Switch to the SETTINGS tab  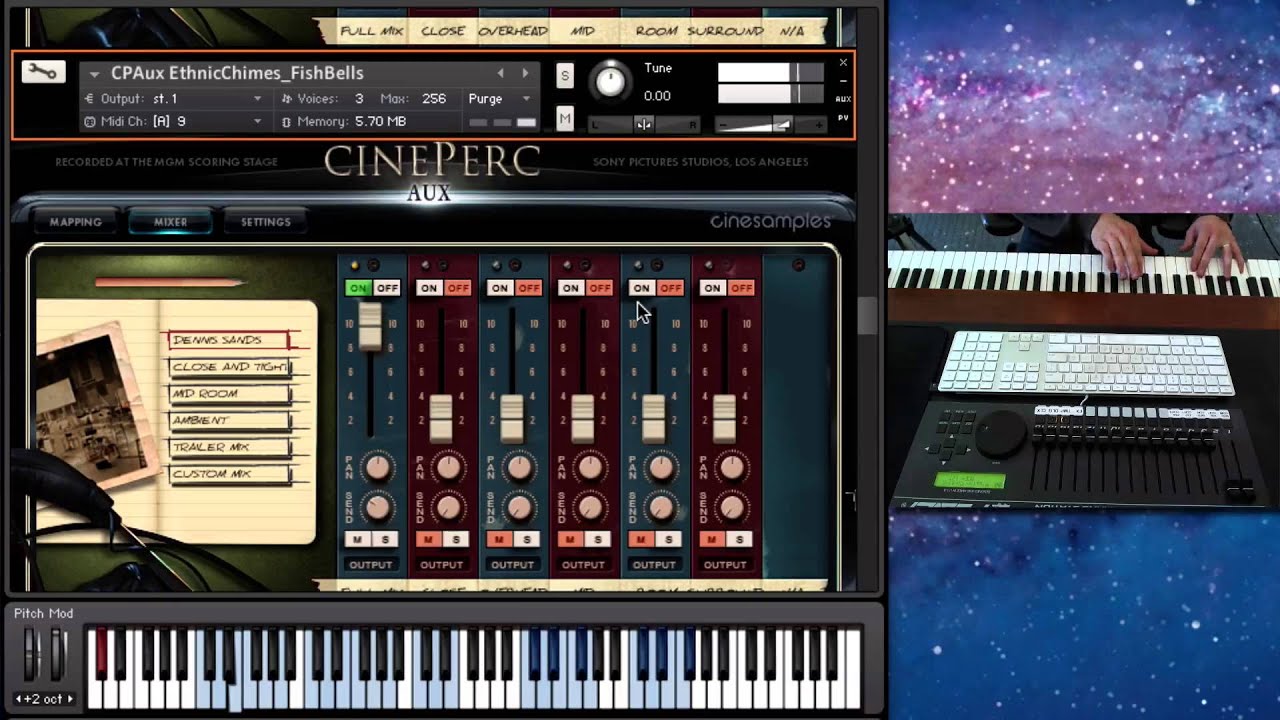click(265, 222)
